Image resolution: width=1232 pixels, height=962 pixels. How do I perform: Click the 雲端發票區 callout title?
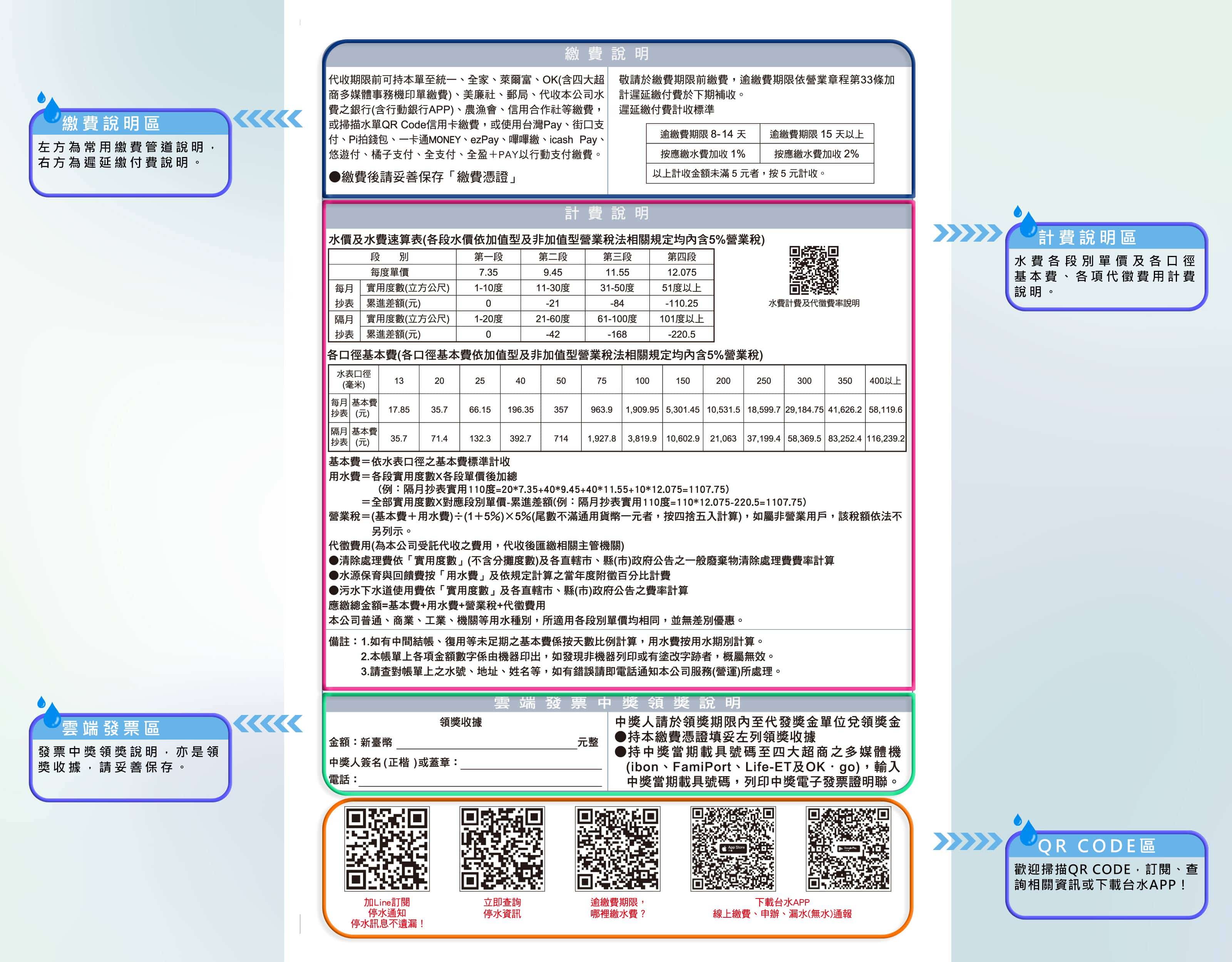coord(111,728)
